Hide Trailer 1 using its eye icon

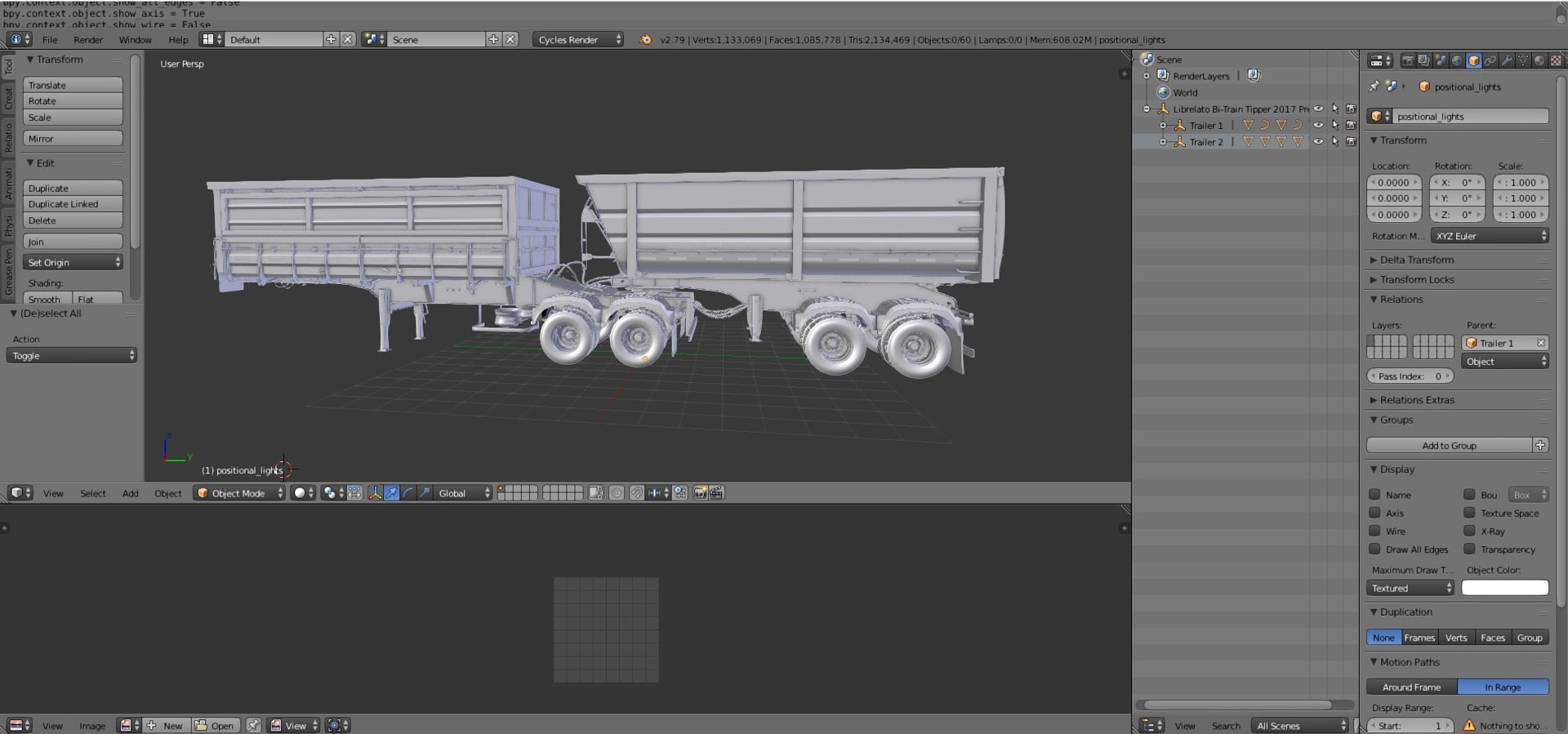(x=1318, y=125)
